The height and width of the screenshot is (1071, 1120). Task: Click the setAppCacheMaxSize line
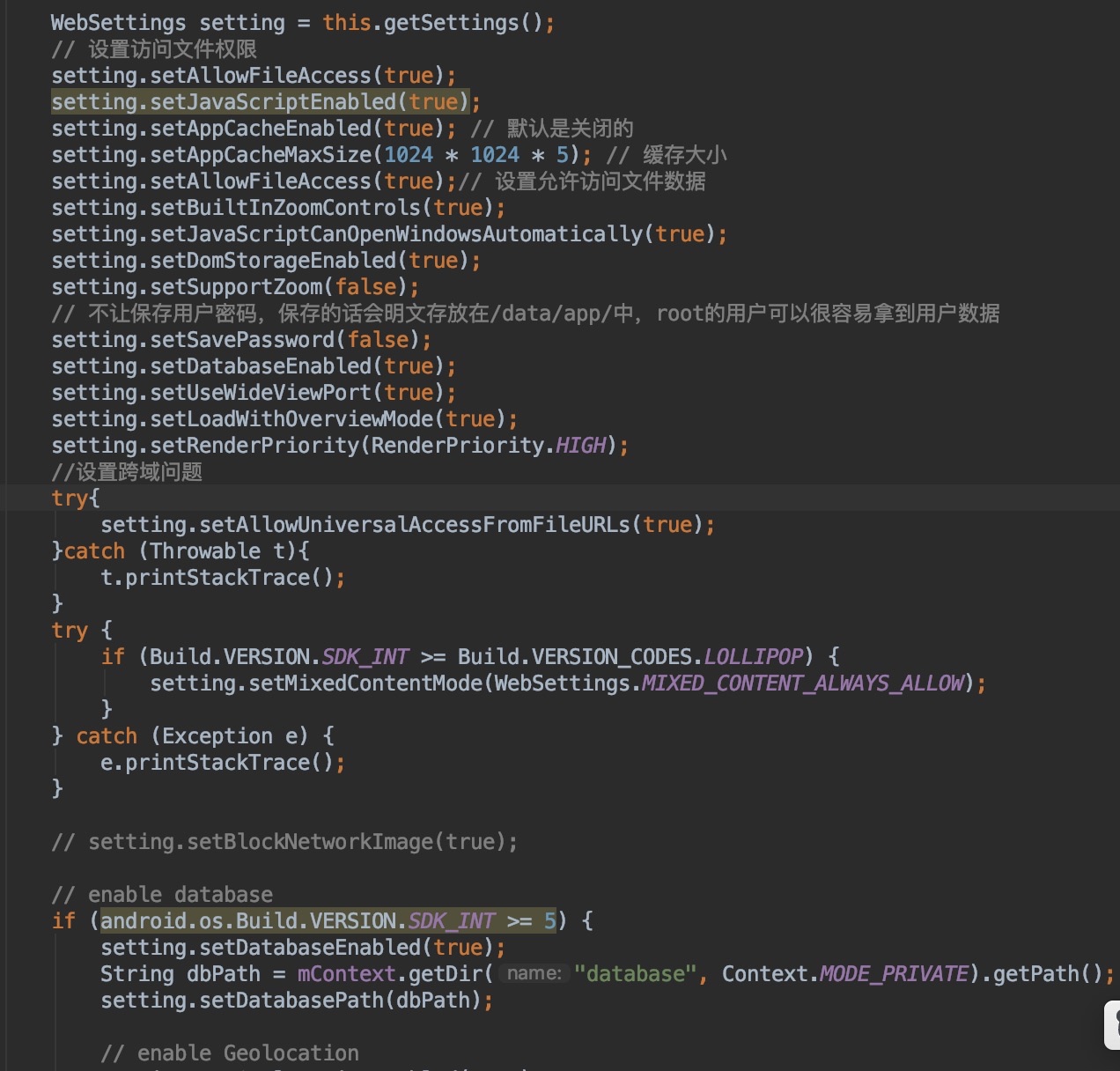click(321, 155)
